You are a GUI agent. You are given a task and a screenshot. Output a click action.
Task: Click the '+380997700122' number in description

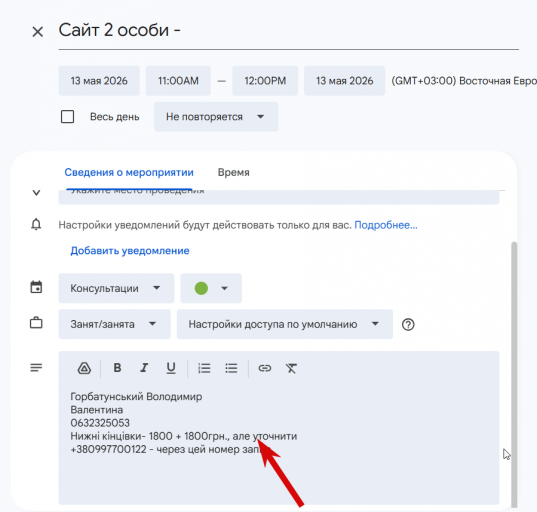point(108,449)
